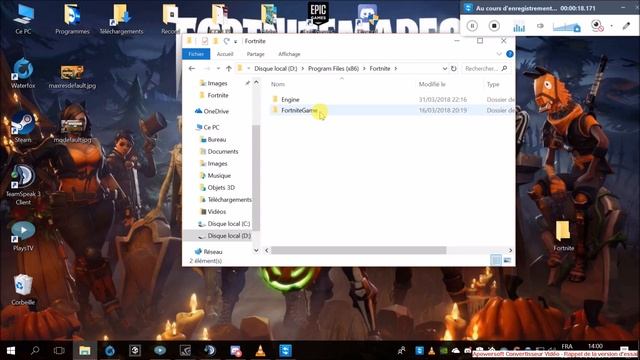
Task: Open taskbar search magnifier
Action: pyautogui.click(x=35, y=351)
